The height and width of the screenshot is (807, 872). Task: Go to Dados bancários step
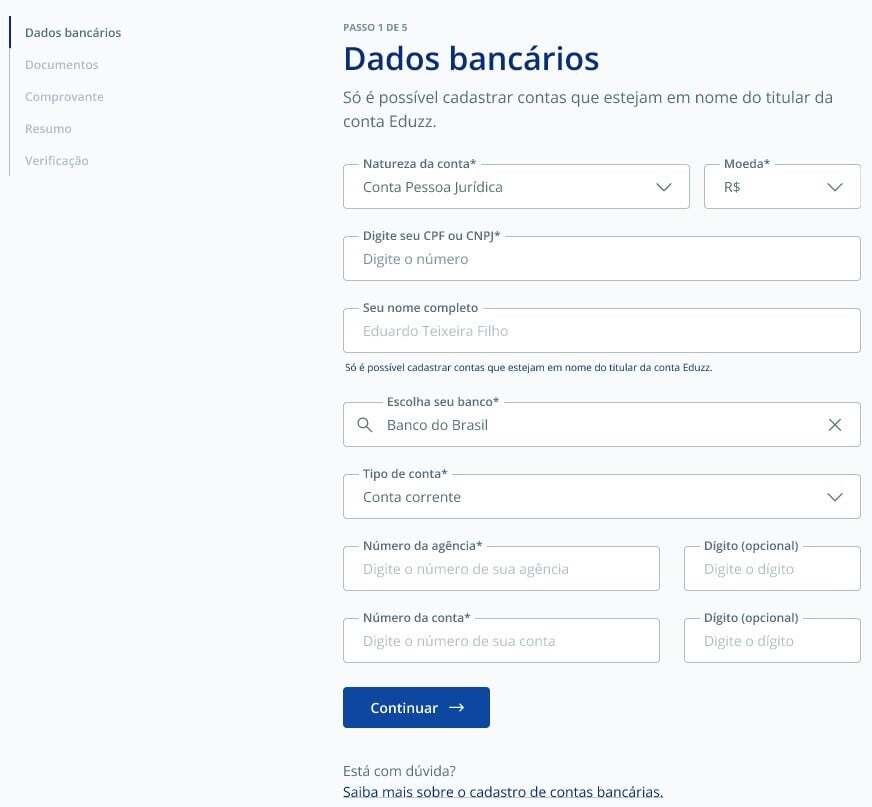point(73,33)
